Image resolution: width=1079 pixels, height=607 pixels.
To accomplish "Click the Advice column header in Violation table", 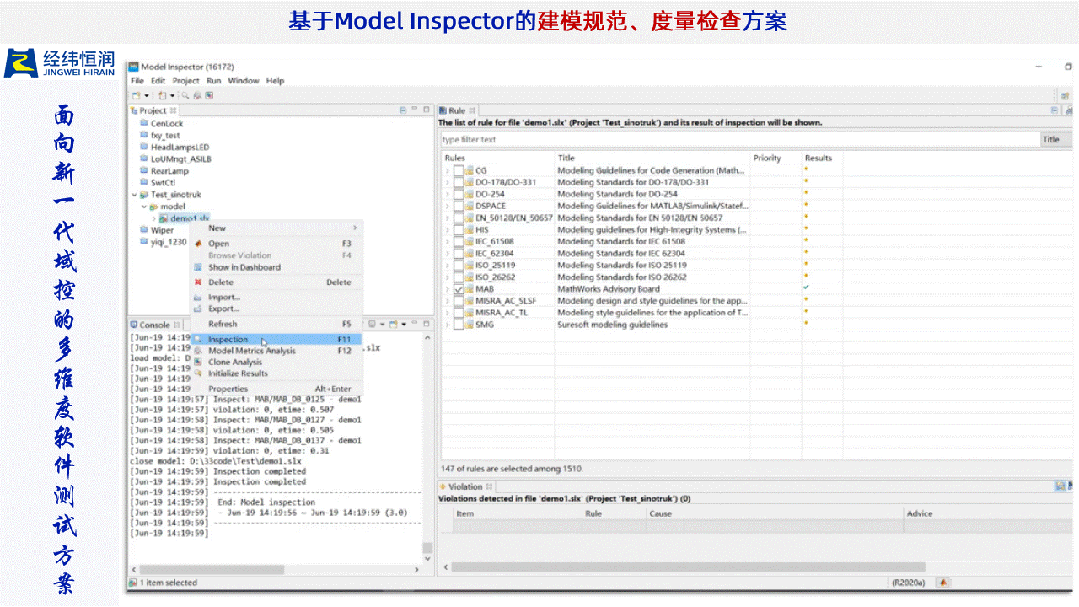I will coord(919,514).
